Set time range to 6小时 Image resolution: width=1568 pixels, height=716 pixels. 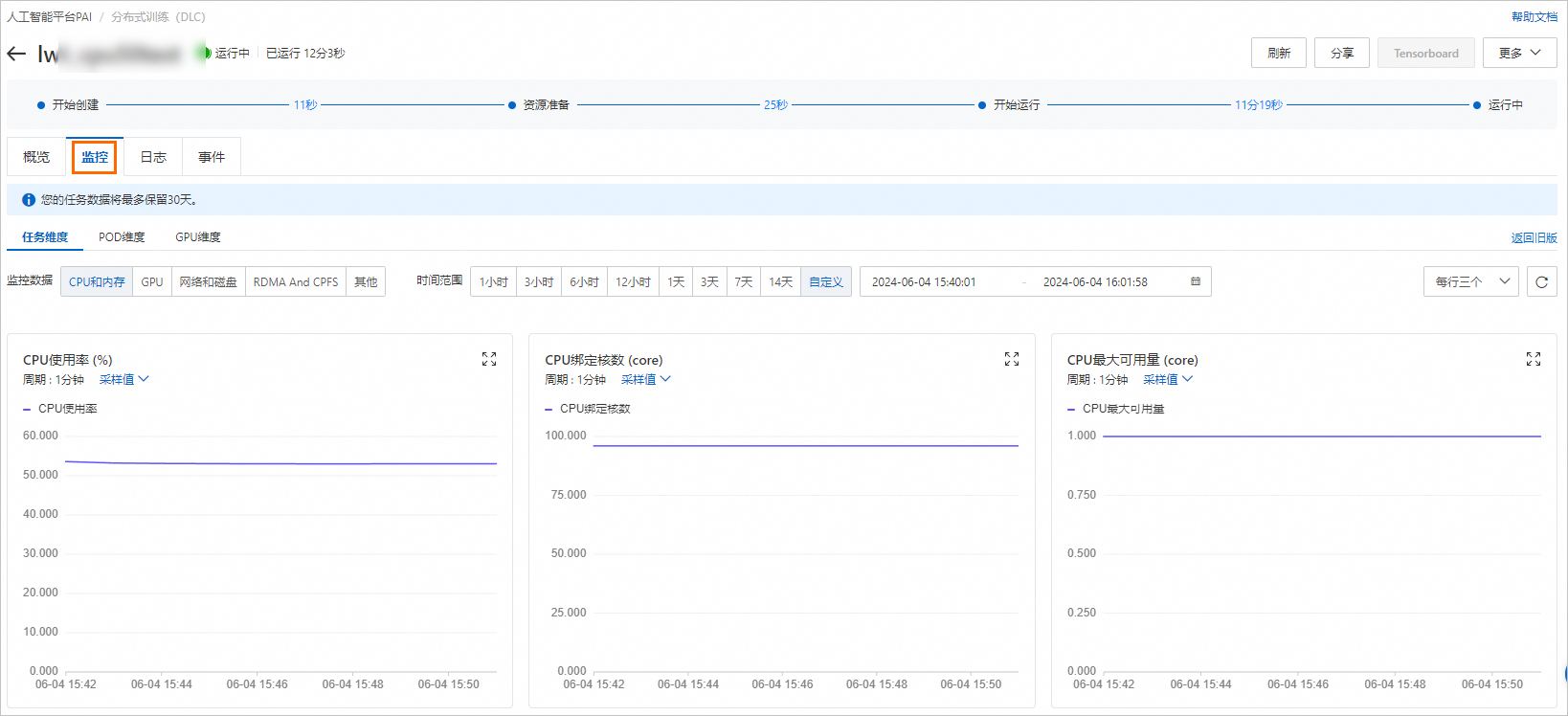point(585,281)
